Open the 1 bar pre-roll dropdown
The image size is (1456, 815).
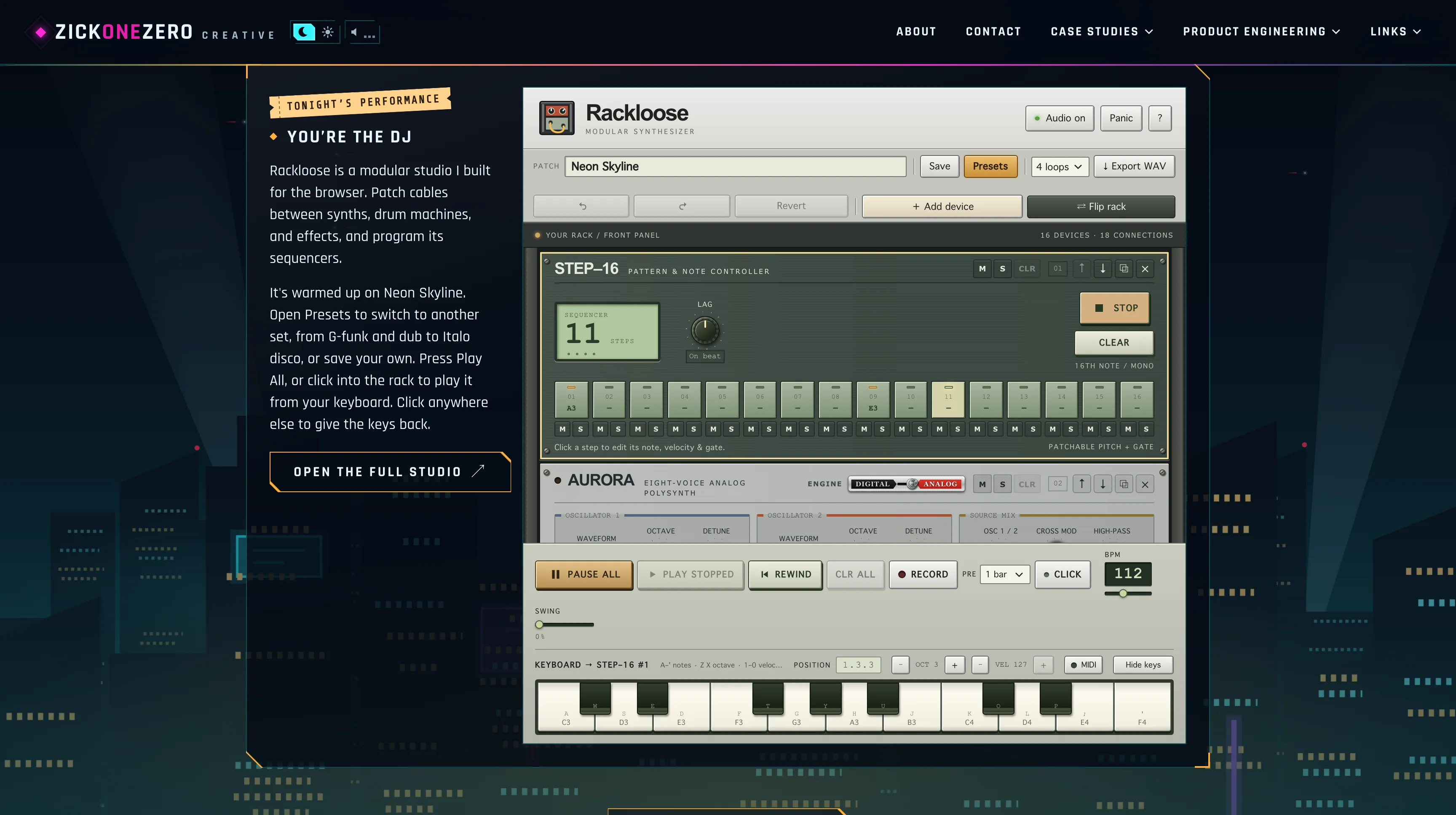click(x=1004, y=574)
